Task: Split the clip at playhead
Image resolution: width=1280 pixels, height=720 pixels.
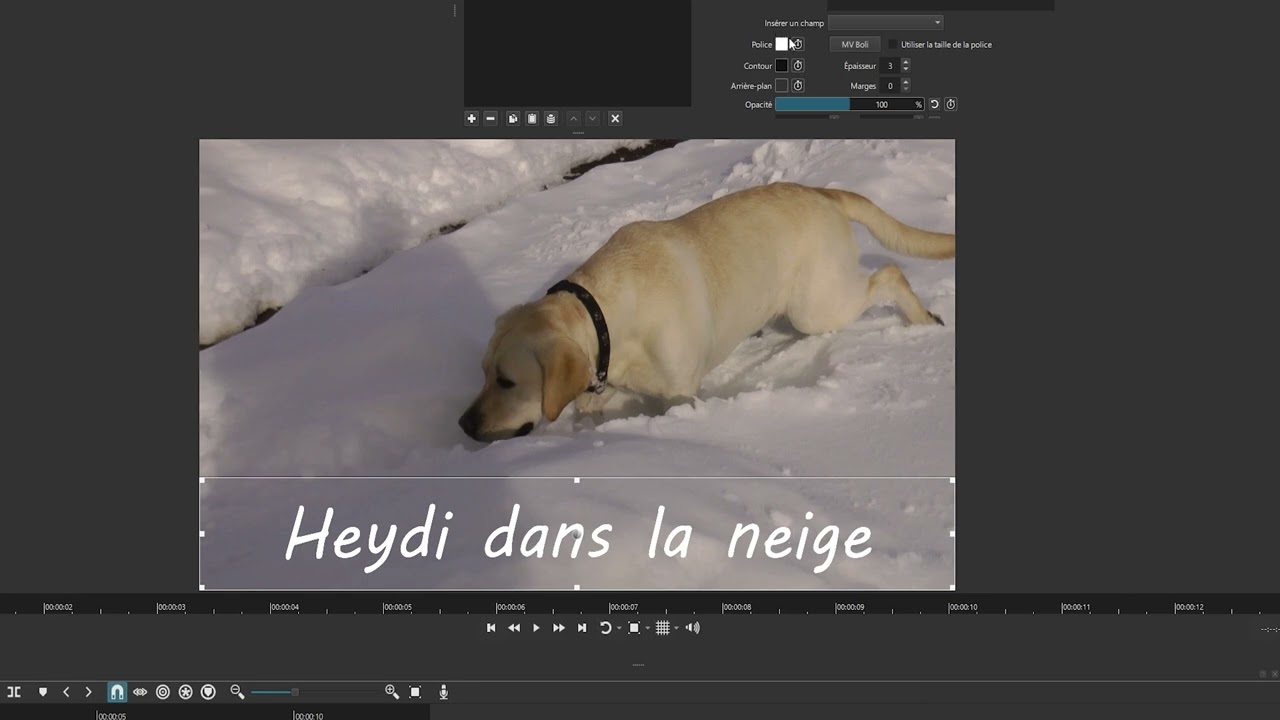Action: click(14, 692)
